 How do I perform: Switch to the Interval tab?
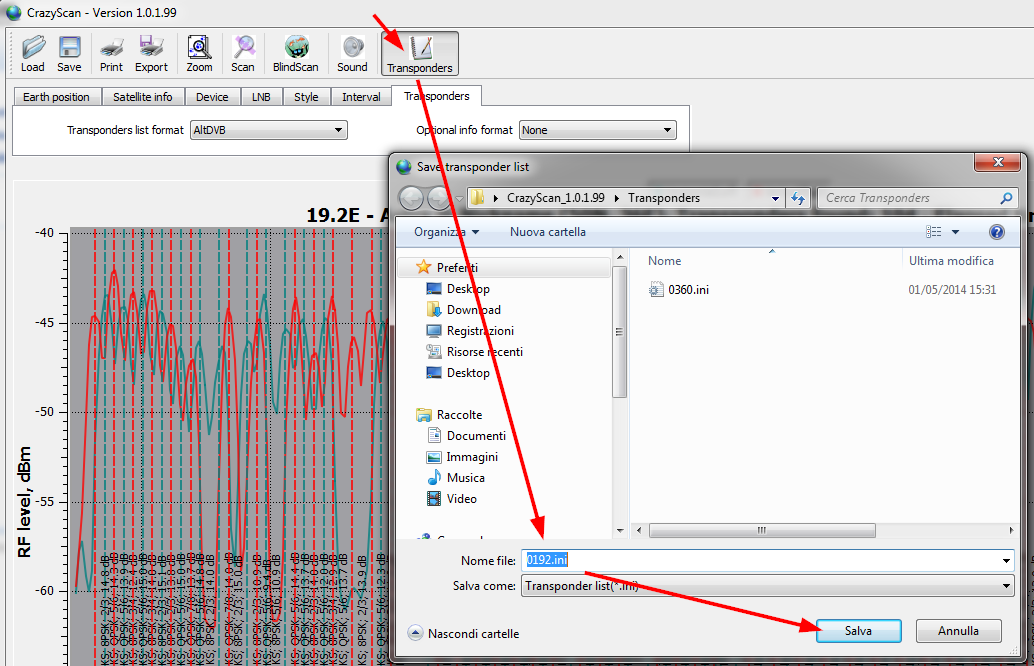[x=361, y=97]
